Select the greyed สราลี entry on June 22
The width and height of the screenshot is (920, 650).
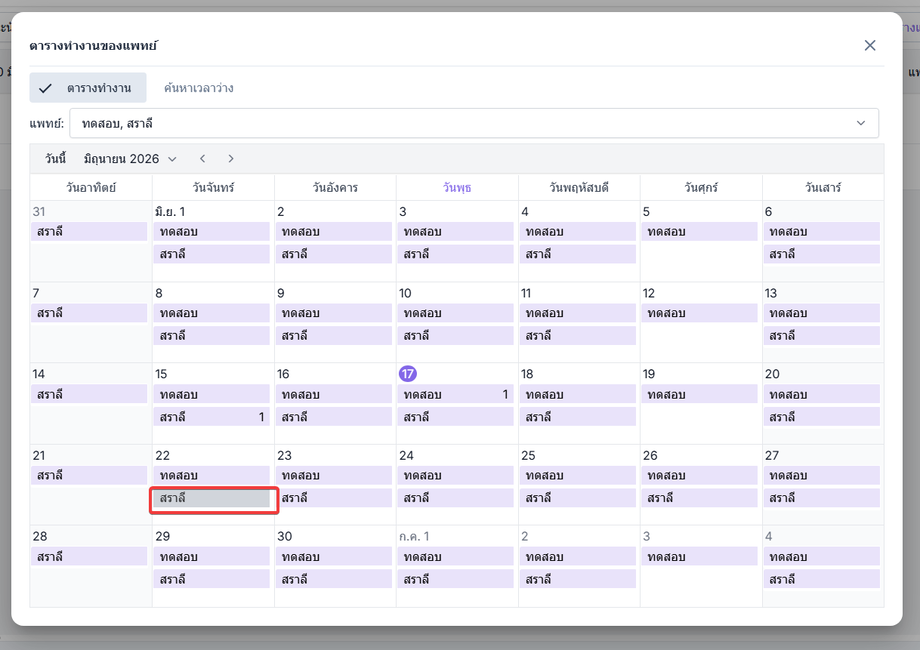tap(211, 497)
